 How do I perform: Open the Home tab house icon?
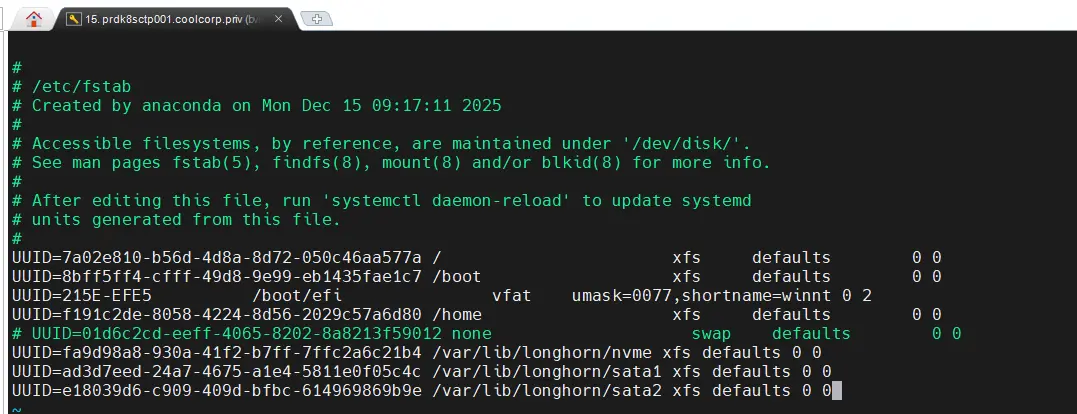[34, 19]
